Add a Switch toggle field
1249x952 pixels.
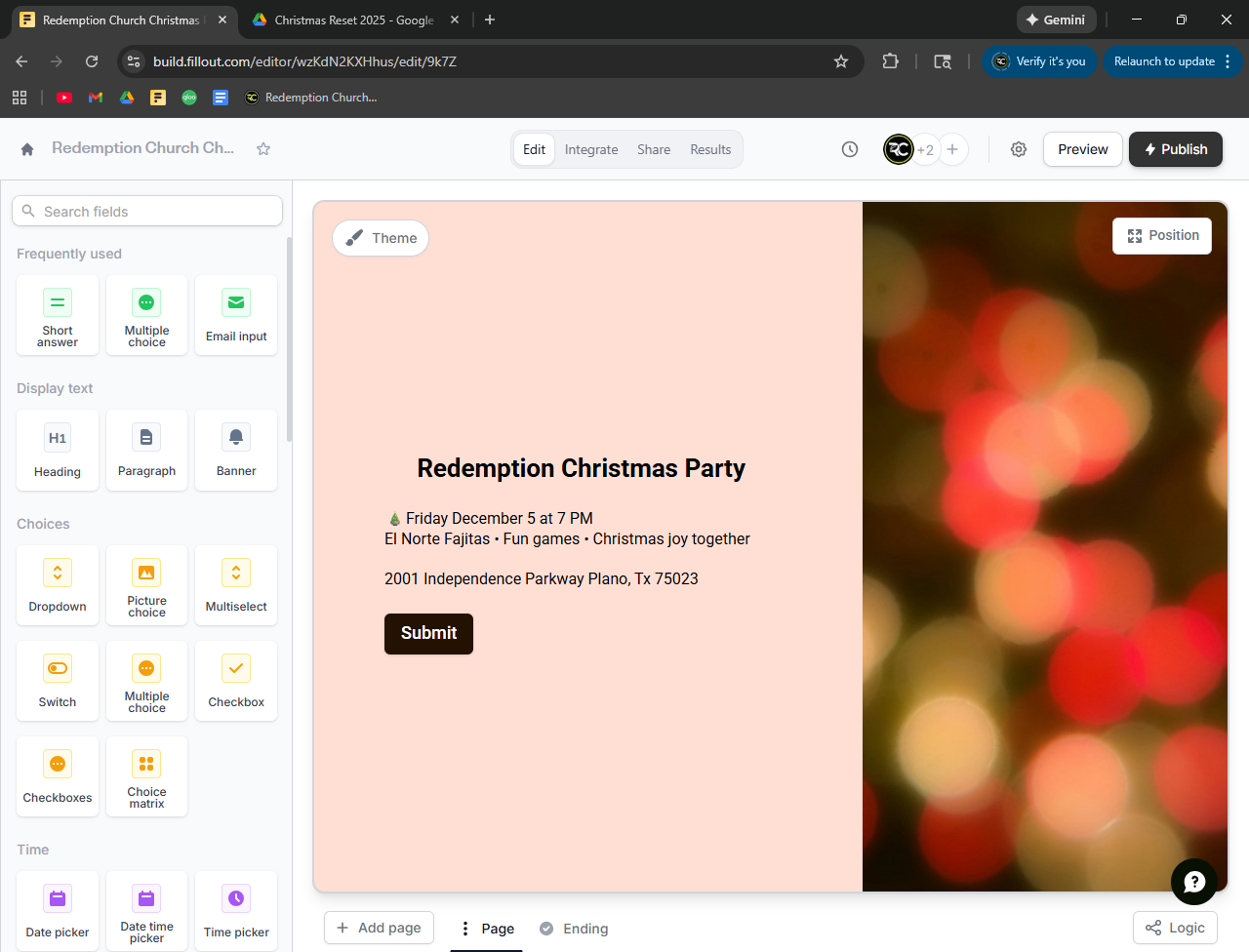point(58,680)
